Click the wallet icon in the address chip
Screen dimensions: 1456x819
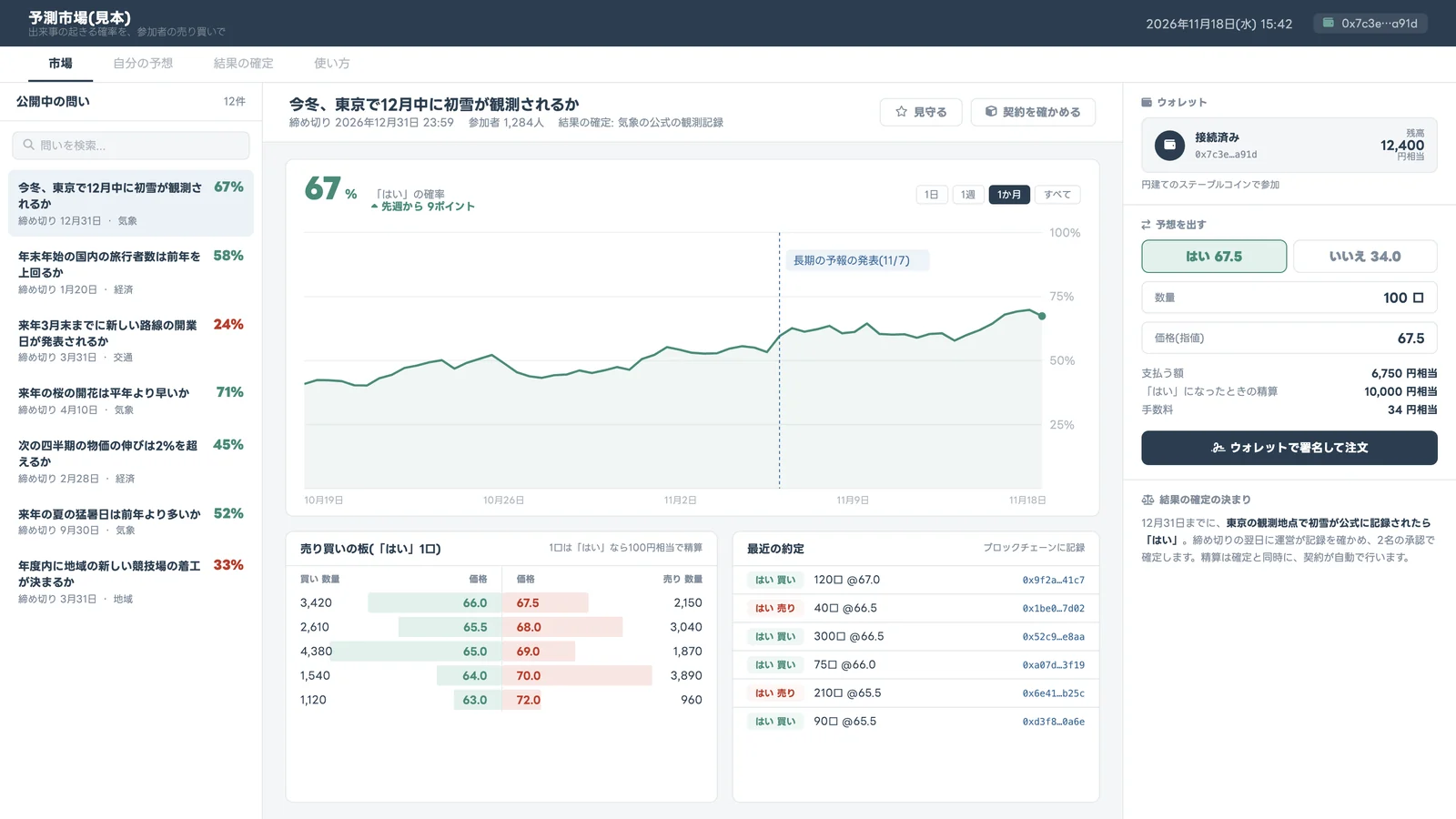(x=1329, y=23)
